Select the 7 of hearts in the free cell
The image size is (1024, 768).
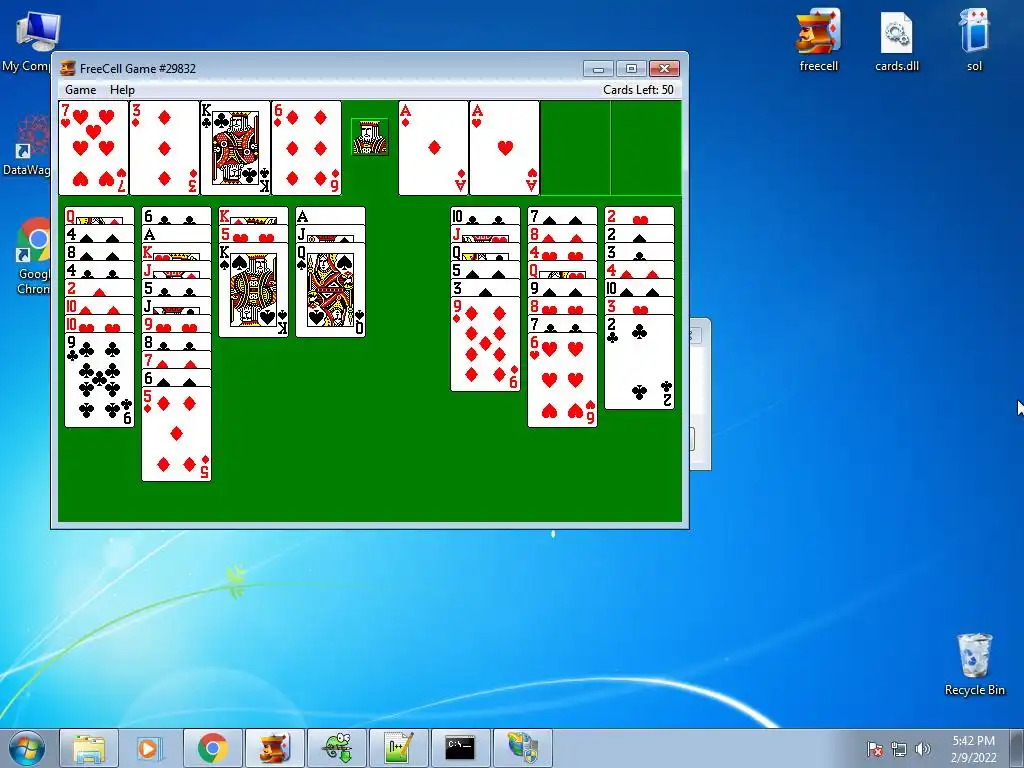point(93,148)
